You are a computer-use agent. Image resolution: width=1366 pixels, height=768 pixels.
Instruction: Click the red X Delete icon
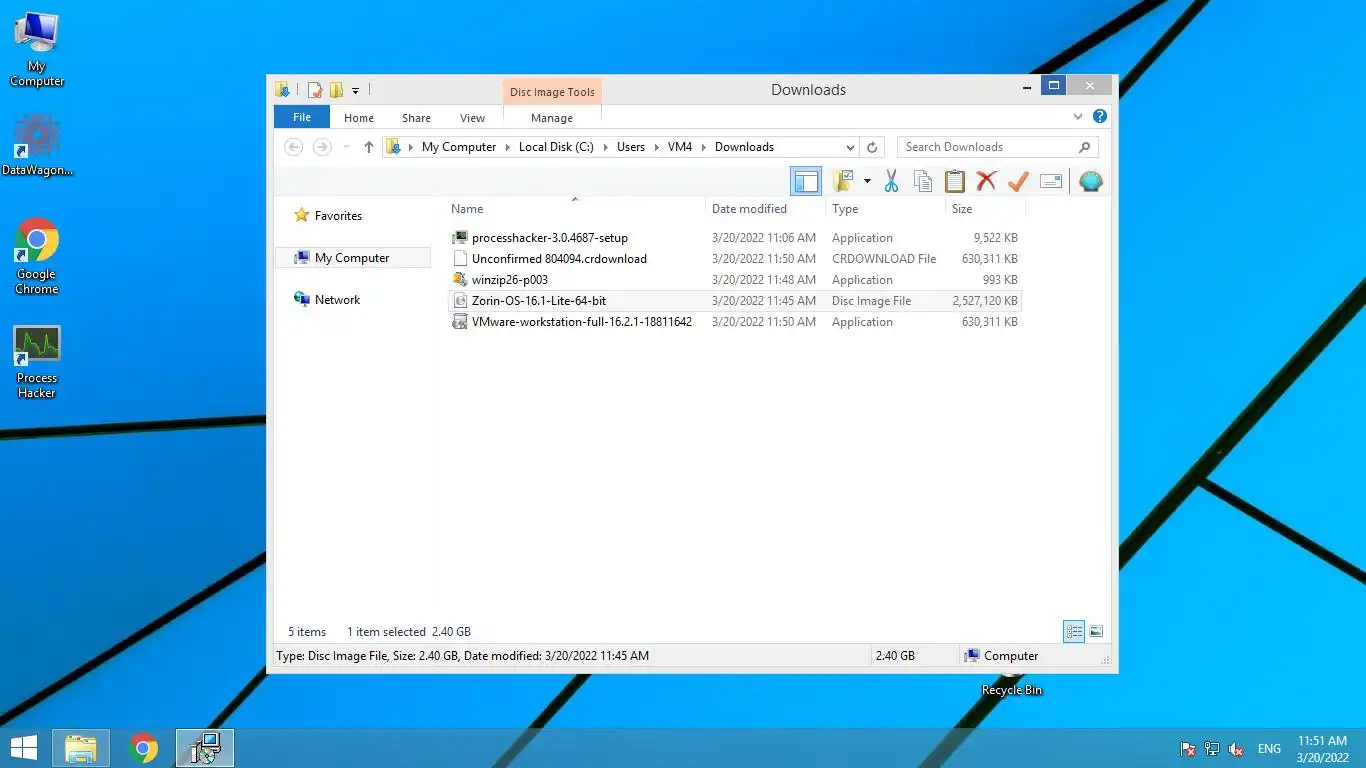(987, 181)
